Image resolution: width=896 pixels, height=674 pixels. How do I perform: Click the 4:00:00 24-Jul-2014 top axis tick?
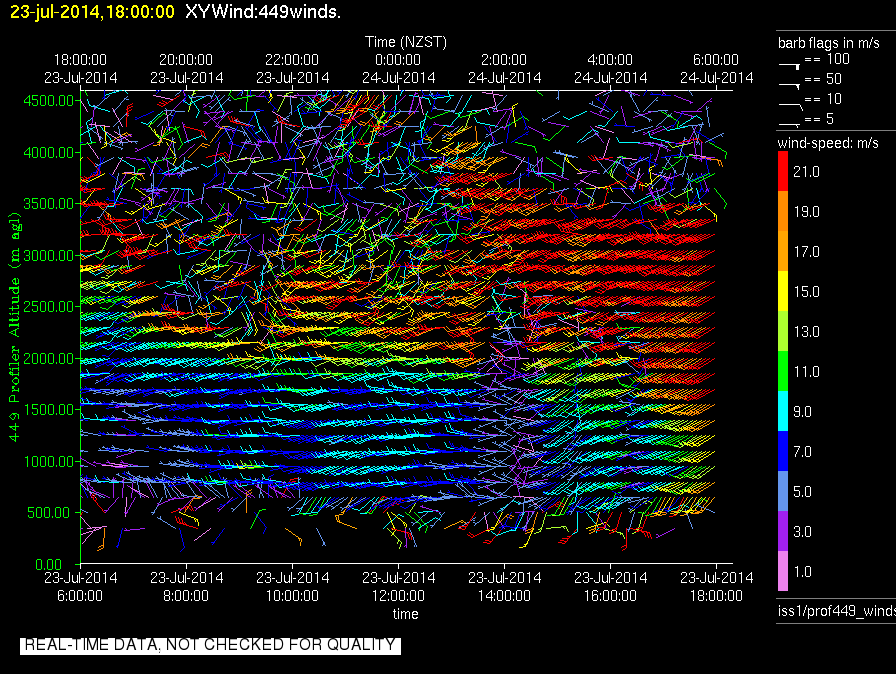[610, 69]
